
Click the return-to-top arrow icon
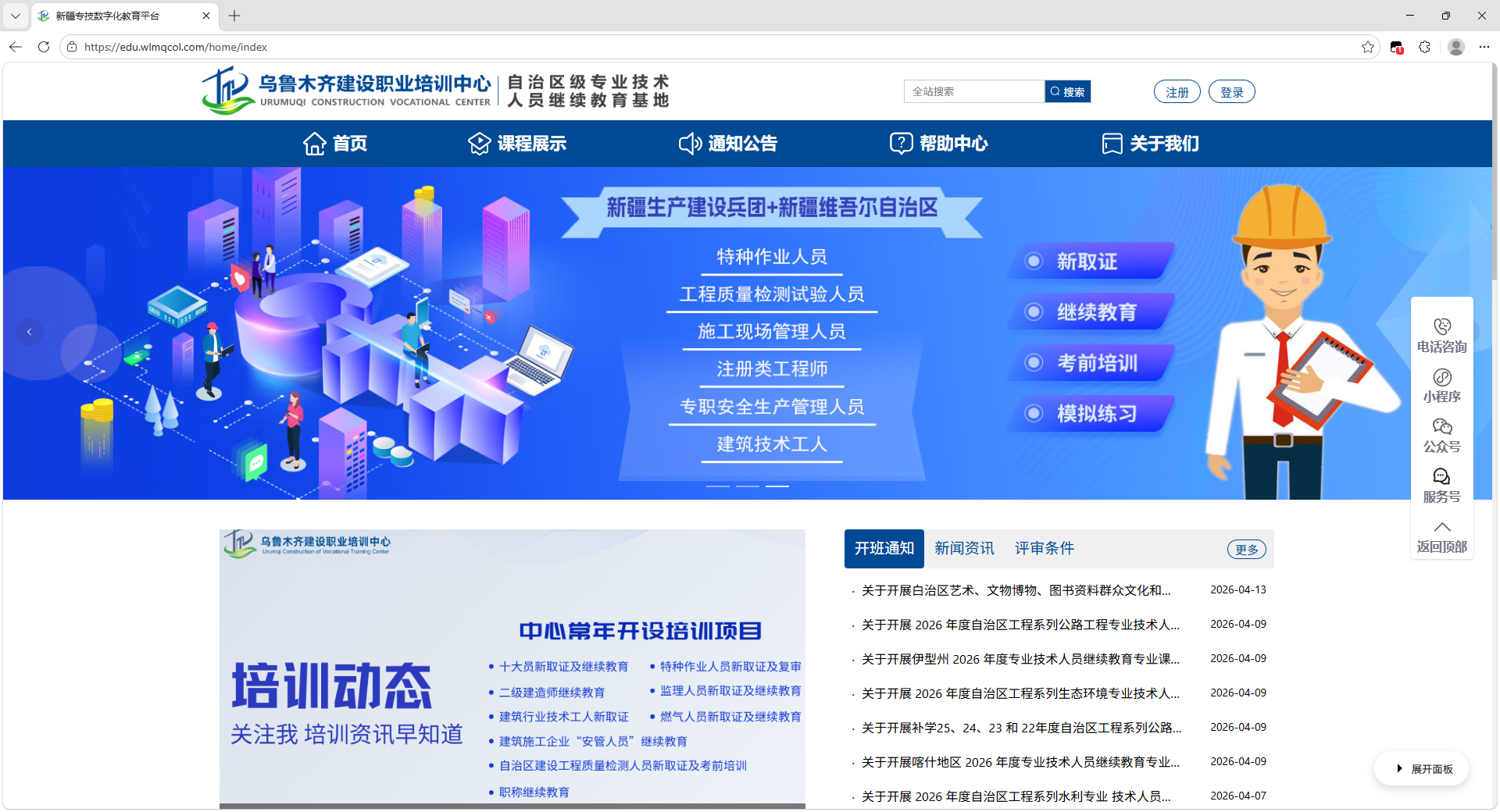point(1441,528)
